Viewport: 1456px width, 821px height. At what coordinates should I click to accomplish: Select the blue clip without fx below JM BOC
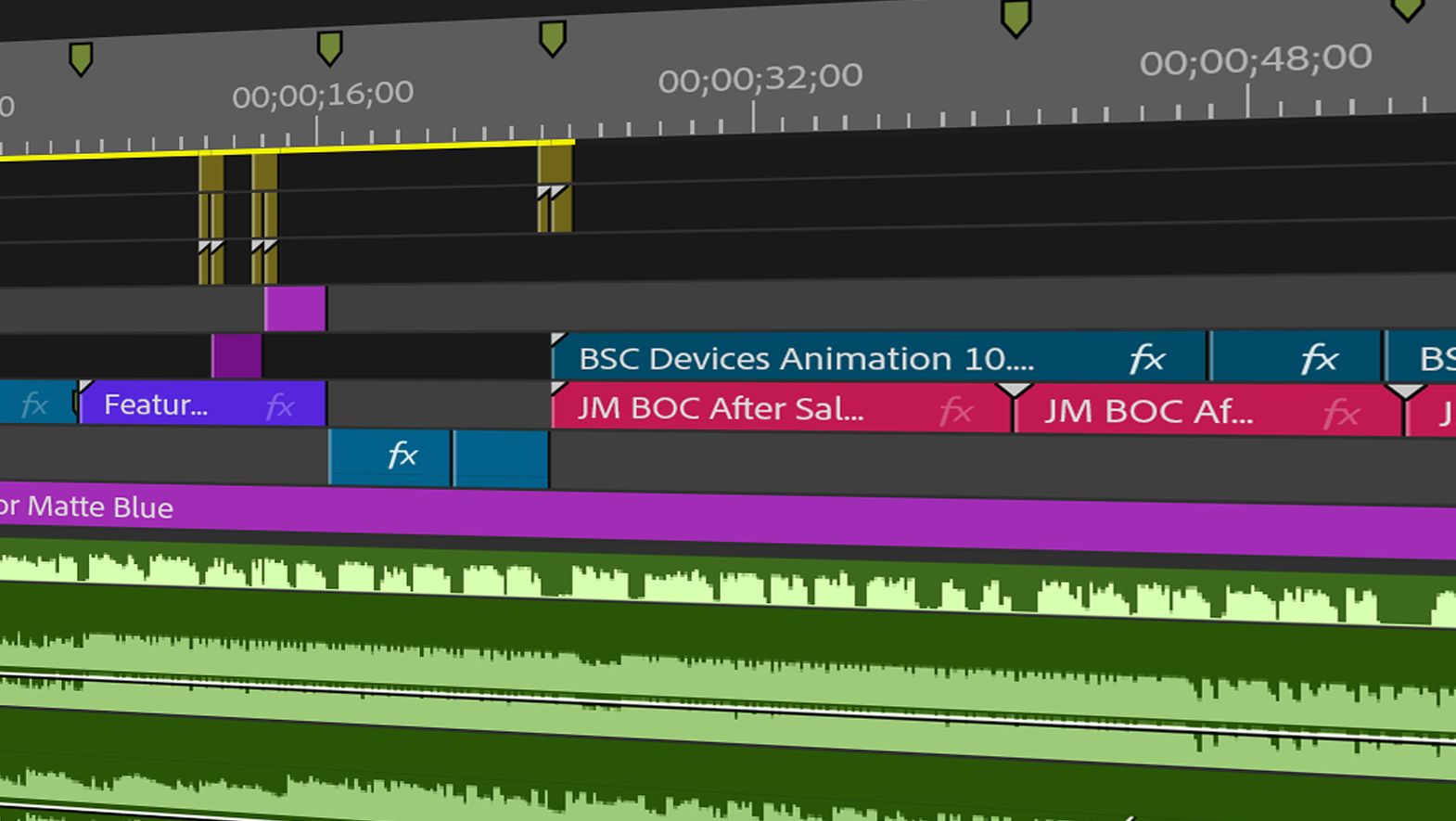(501, 458)
